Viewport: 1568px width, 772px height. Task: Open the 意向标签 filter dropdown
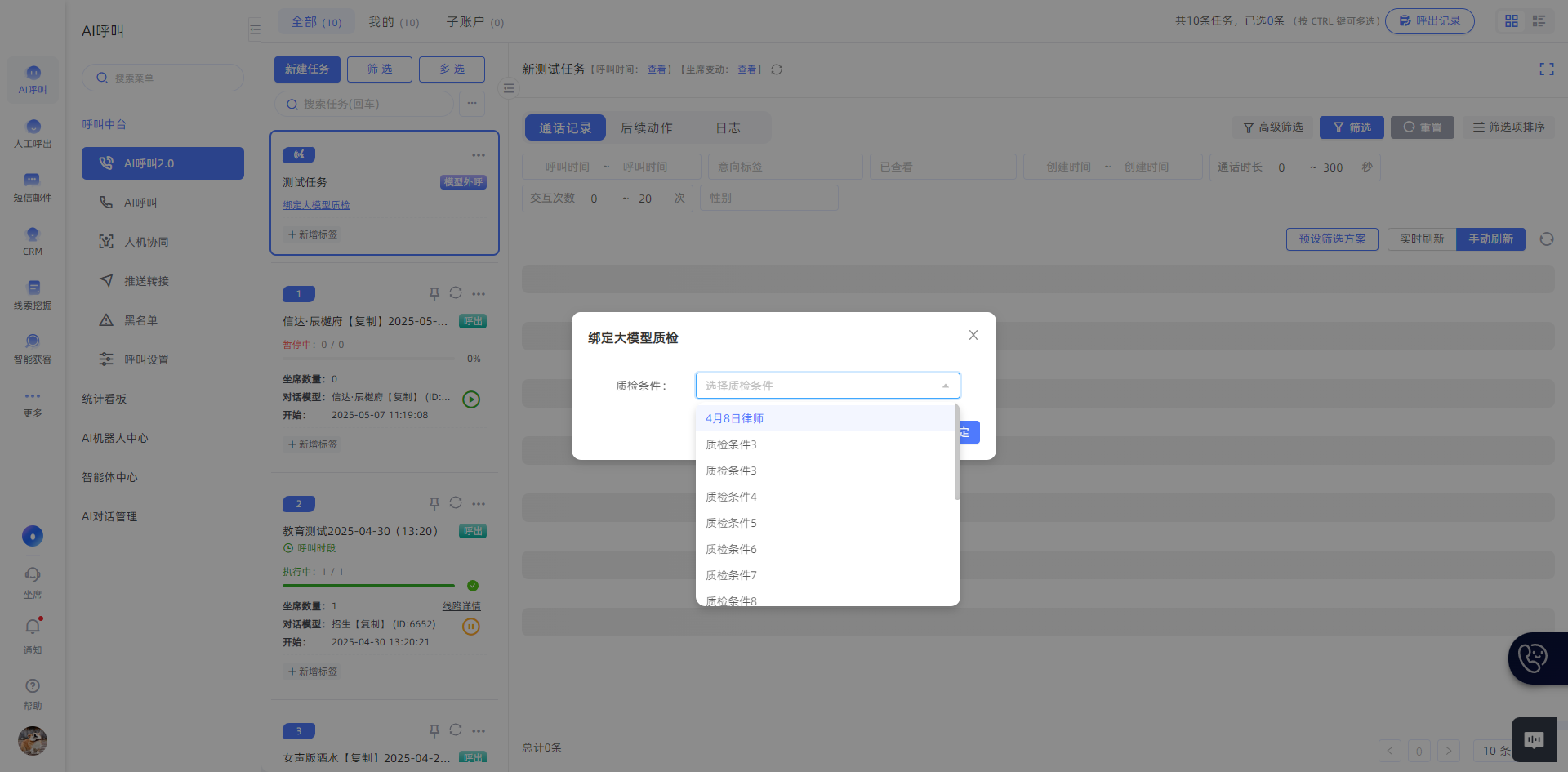tap(786, 167)
